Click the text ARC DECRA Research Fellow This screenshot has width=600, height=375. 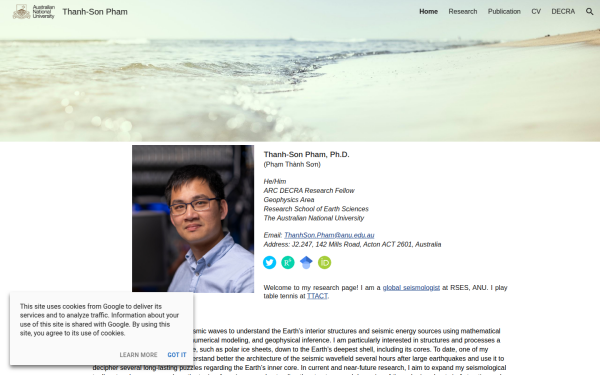click(309, 190)
